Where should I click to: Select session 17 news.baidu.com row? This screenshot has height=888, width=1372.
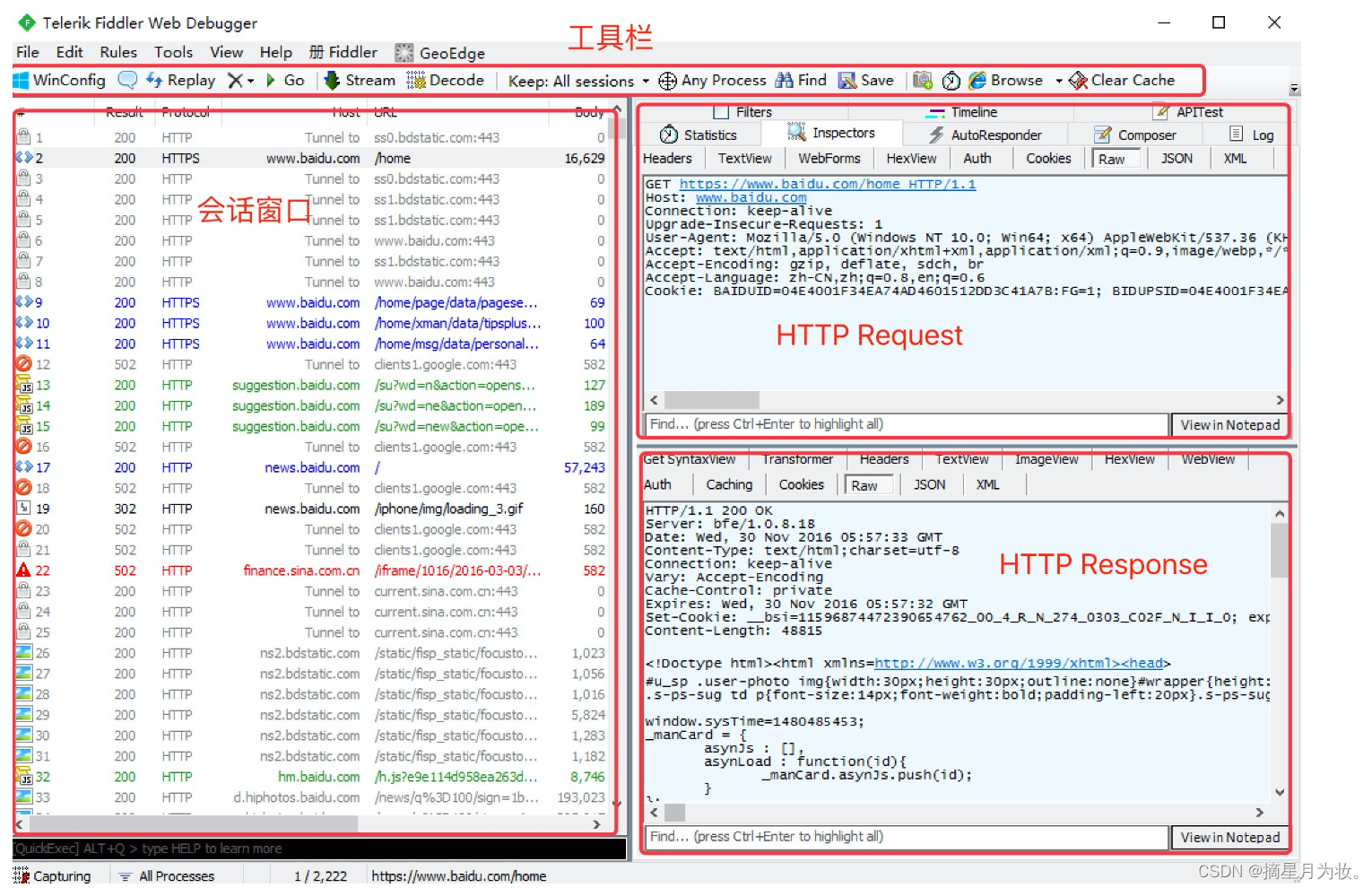tap(312, 467)
